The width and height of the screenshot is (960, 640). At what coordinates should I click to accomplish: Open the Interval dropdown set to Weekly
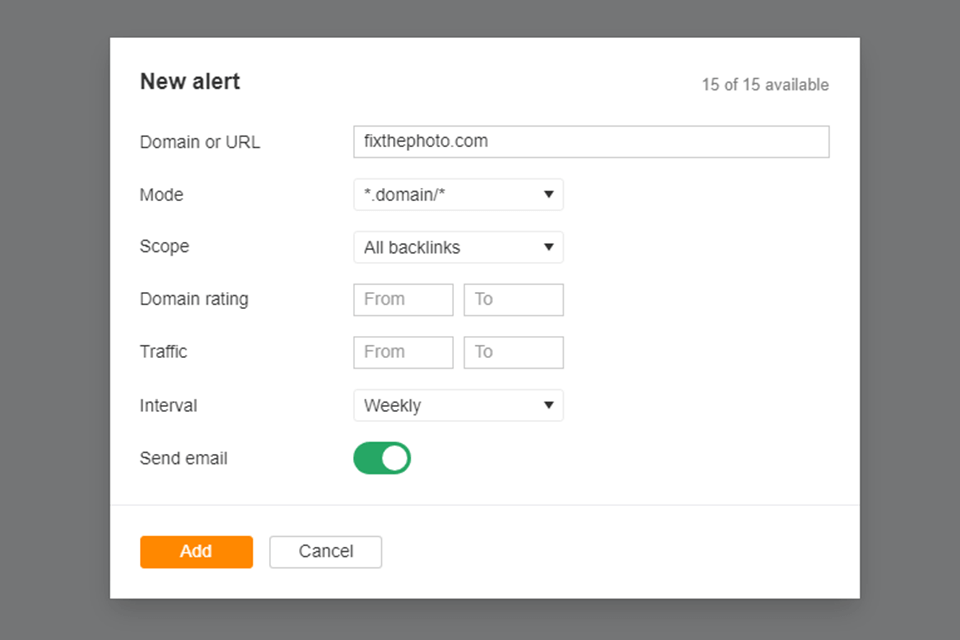pos(458,405)
